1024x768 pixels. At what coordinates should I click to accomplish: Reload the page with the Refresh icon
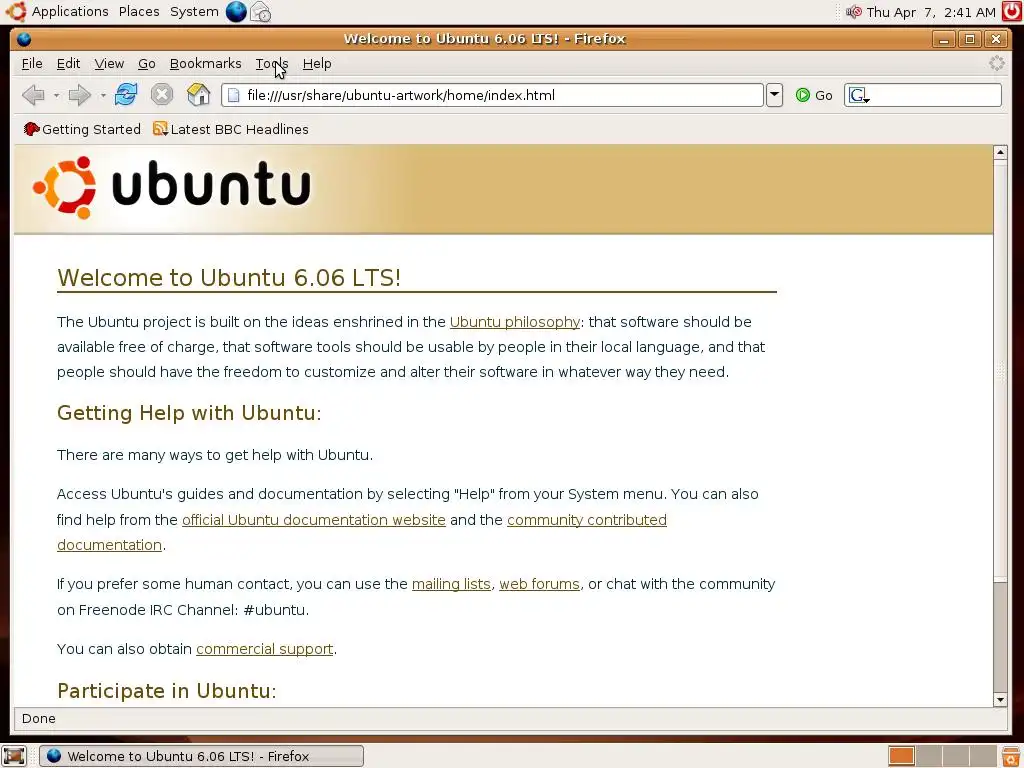pyautogui.click(x=126, y=95)
